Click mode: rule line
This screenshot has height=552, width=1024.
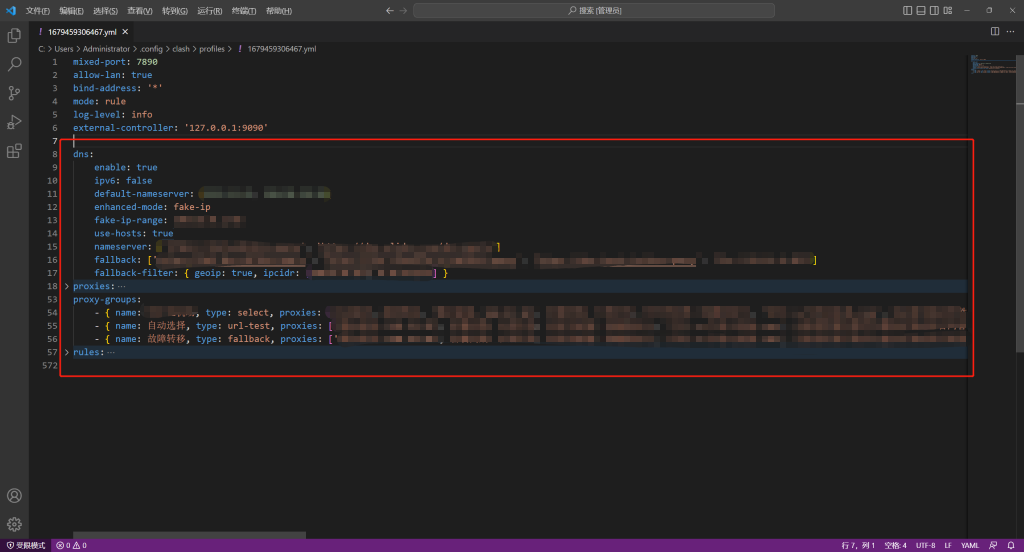(x=99, y=101)
